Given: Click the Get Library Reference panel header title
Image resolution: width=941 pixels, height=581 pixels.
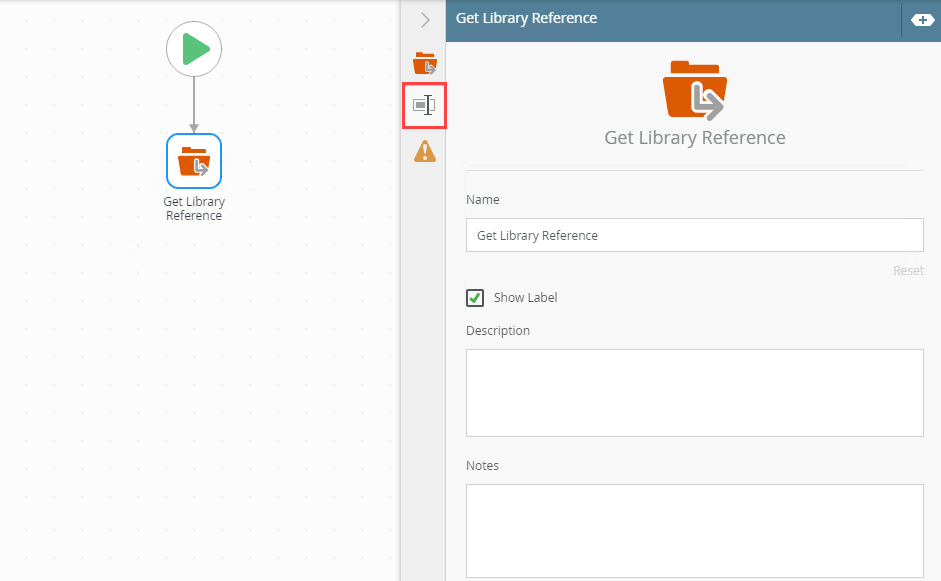Looking at the screenshot, I should 526,18.
